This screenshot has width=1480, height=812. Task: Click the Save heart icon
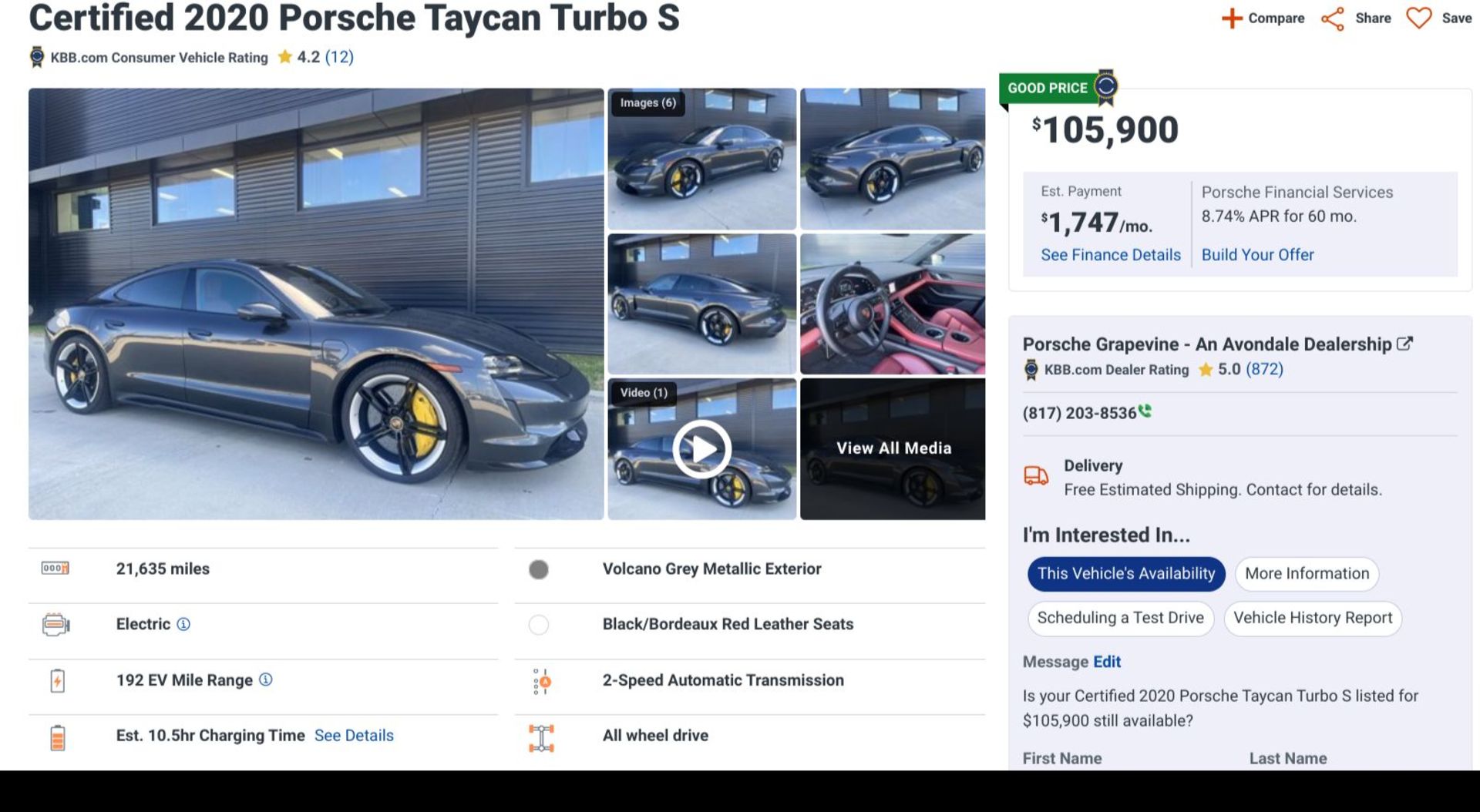1418,18
